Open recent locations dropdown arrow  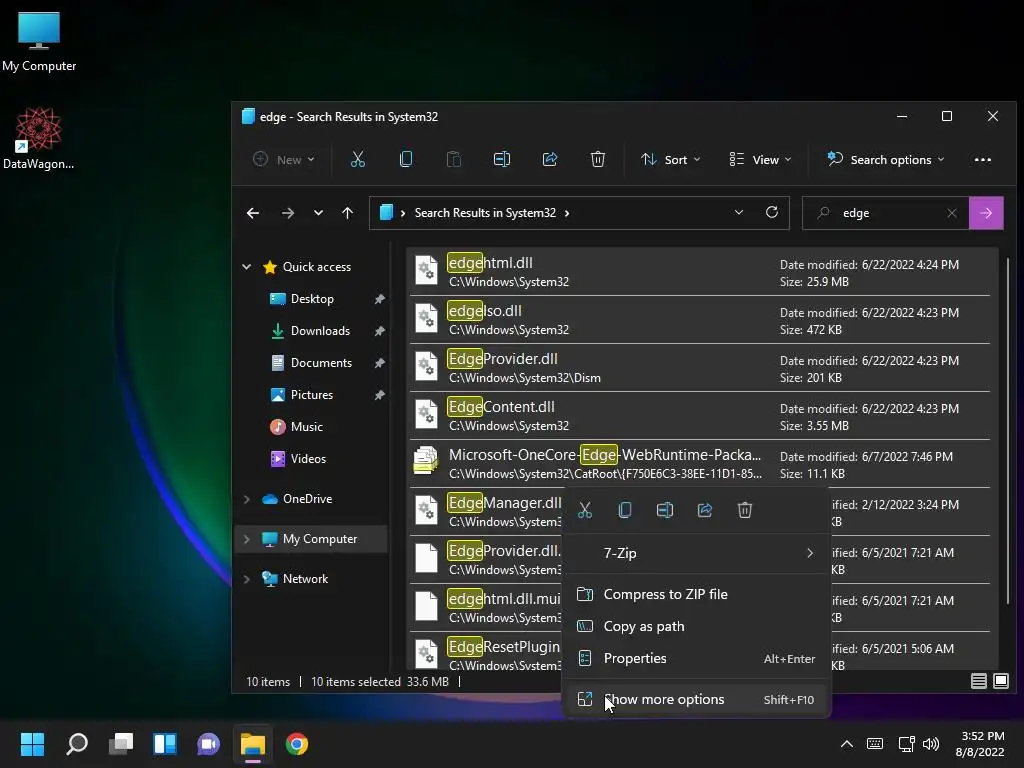coord(318,213)
